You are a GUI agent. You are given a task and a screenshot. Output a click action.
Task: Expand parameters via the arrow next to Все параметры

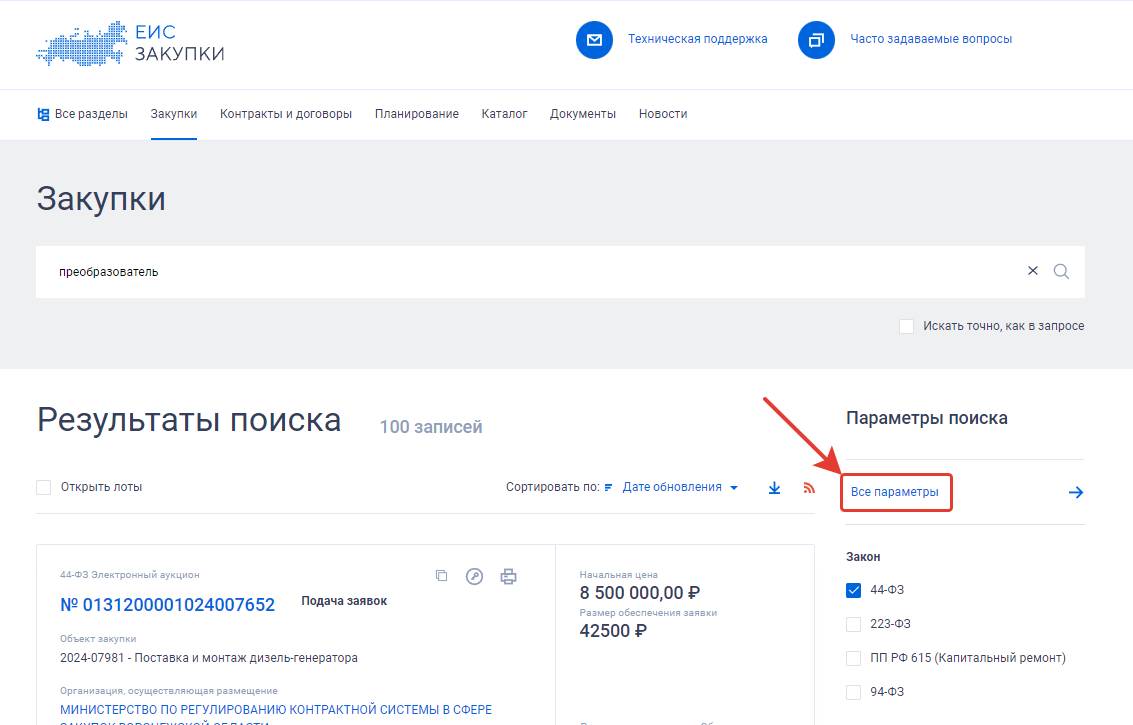pyautogui.click(x=1075, y=491)
